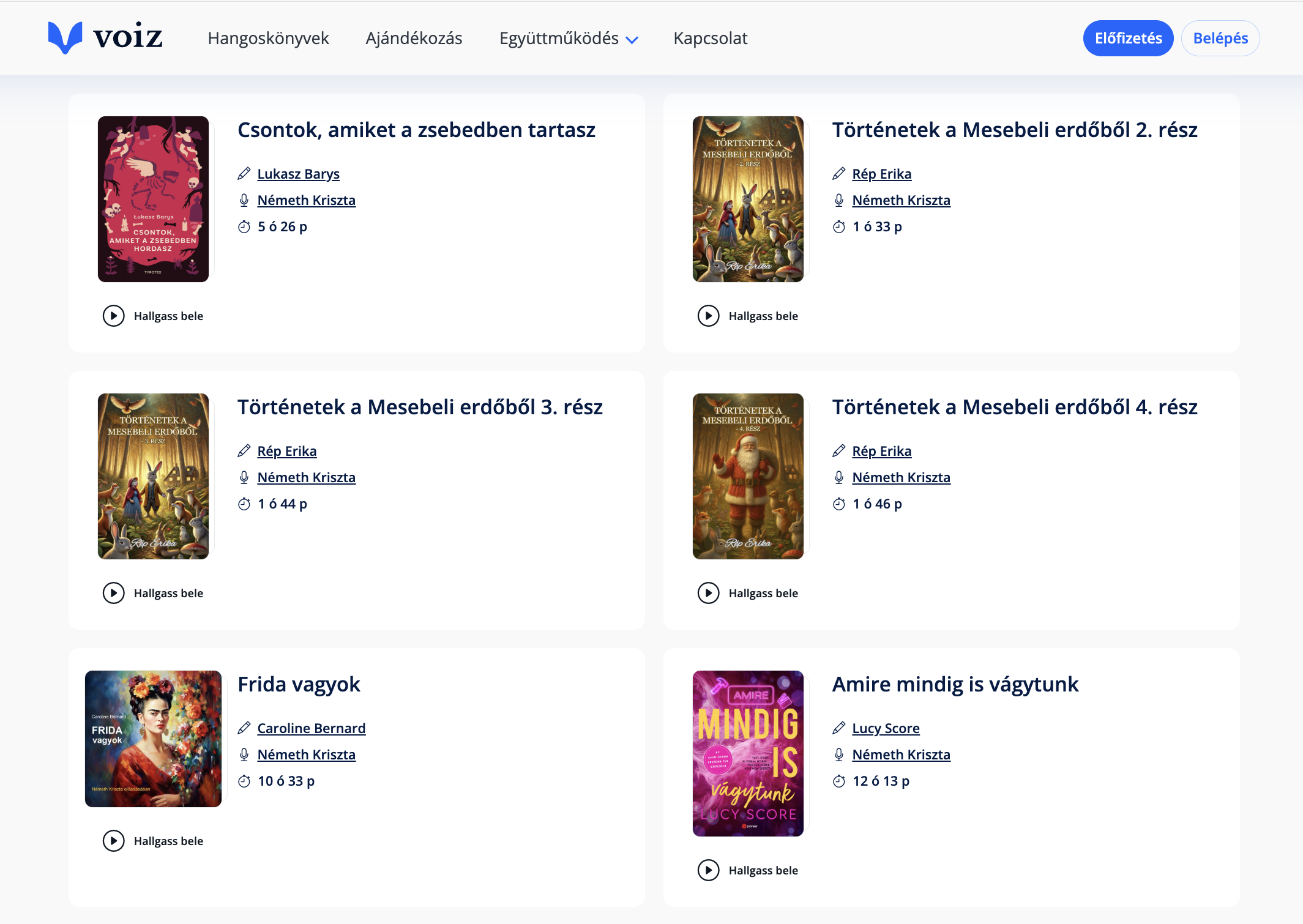Open the Amire mindig is vágytunk cover image
Screen dimensions: 1303x924
pos(747,753)
